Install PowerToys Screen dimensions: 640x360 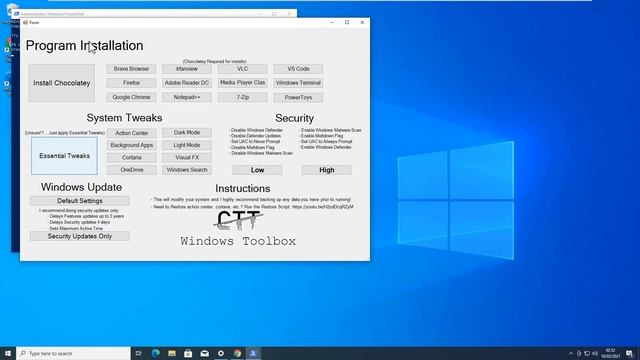click(298, 98)
